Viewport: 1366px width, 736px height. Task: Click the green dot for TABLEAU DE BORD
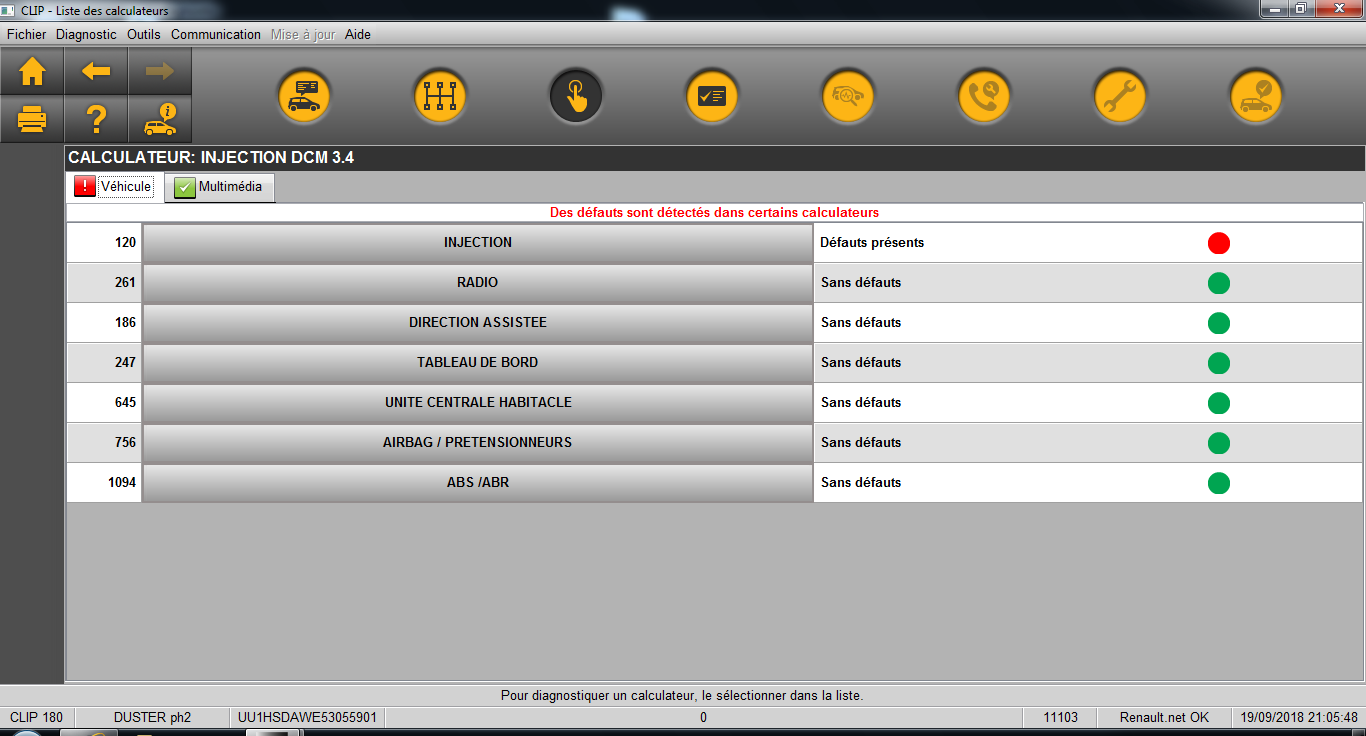coord(1218,363)
